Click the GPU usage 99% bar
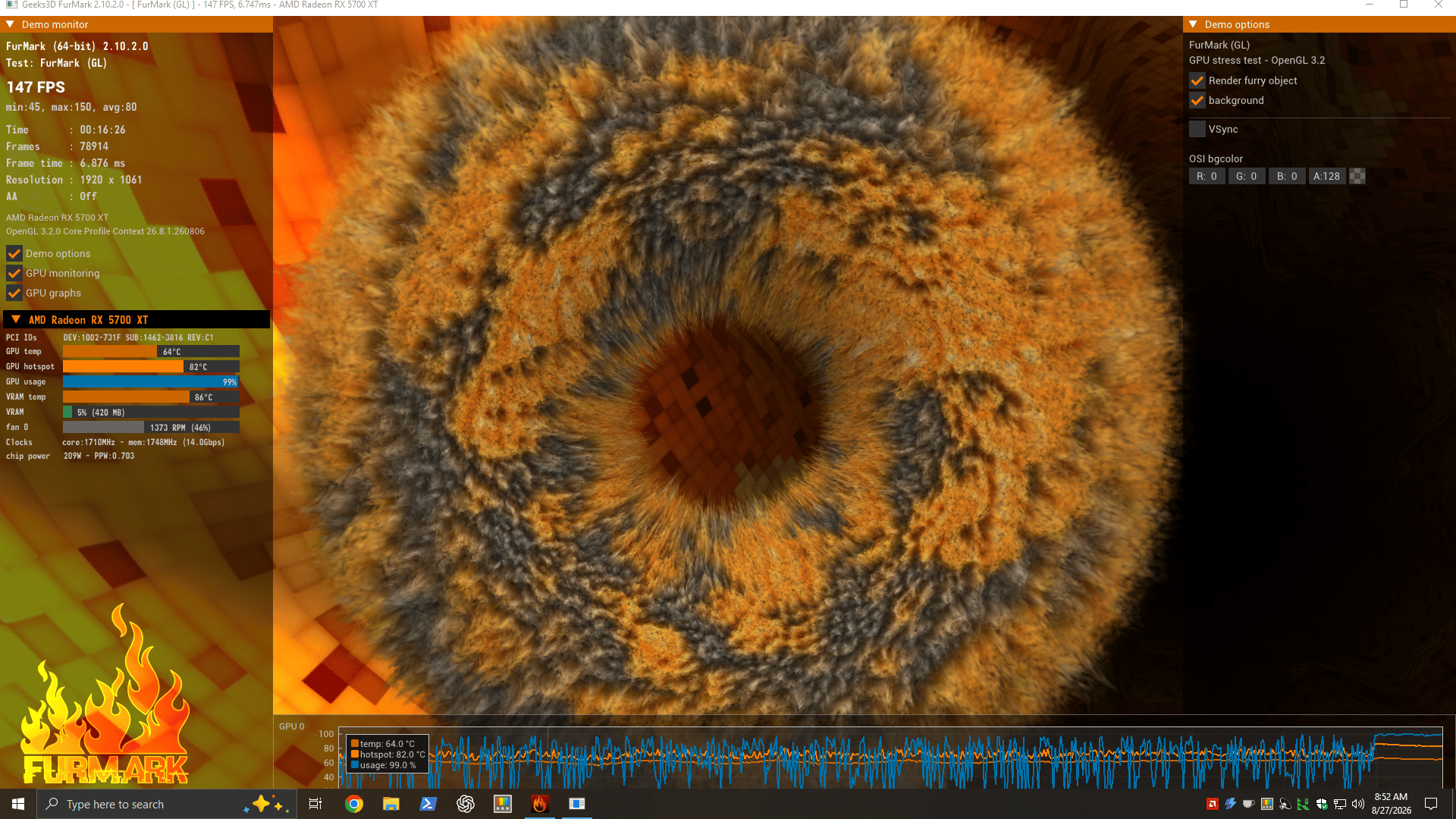The width and height of the screenshot is (1456, 819). (151, 381)
